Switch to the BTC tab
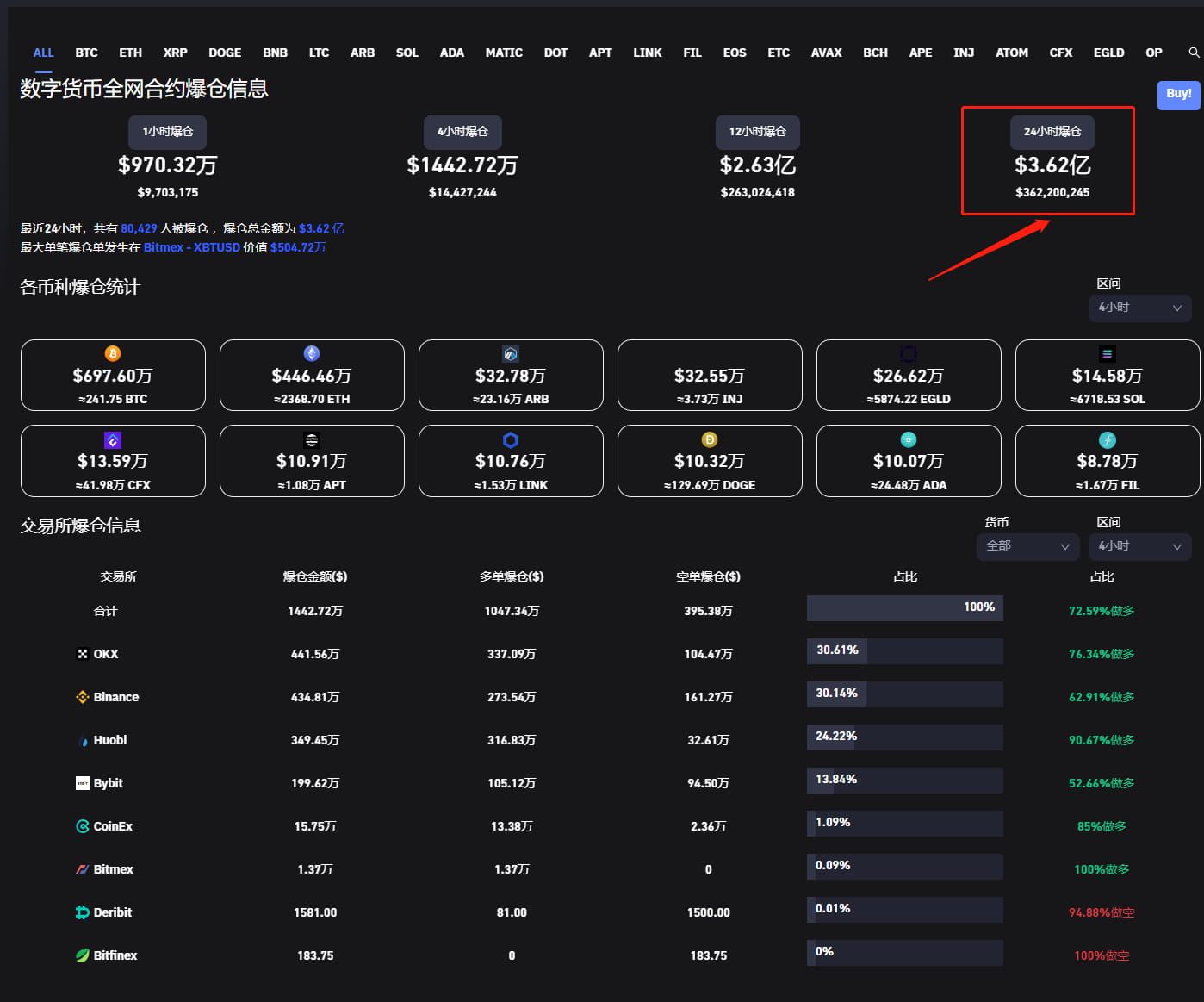This screenshot has width=1204, height=1002. click(86, 53)
